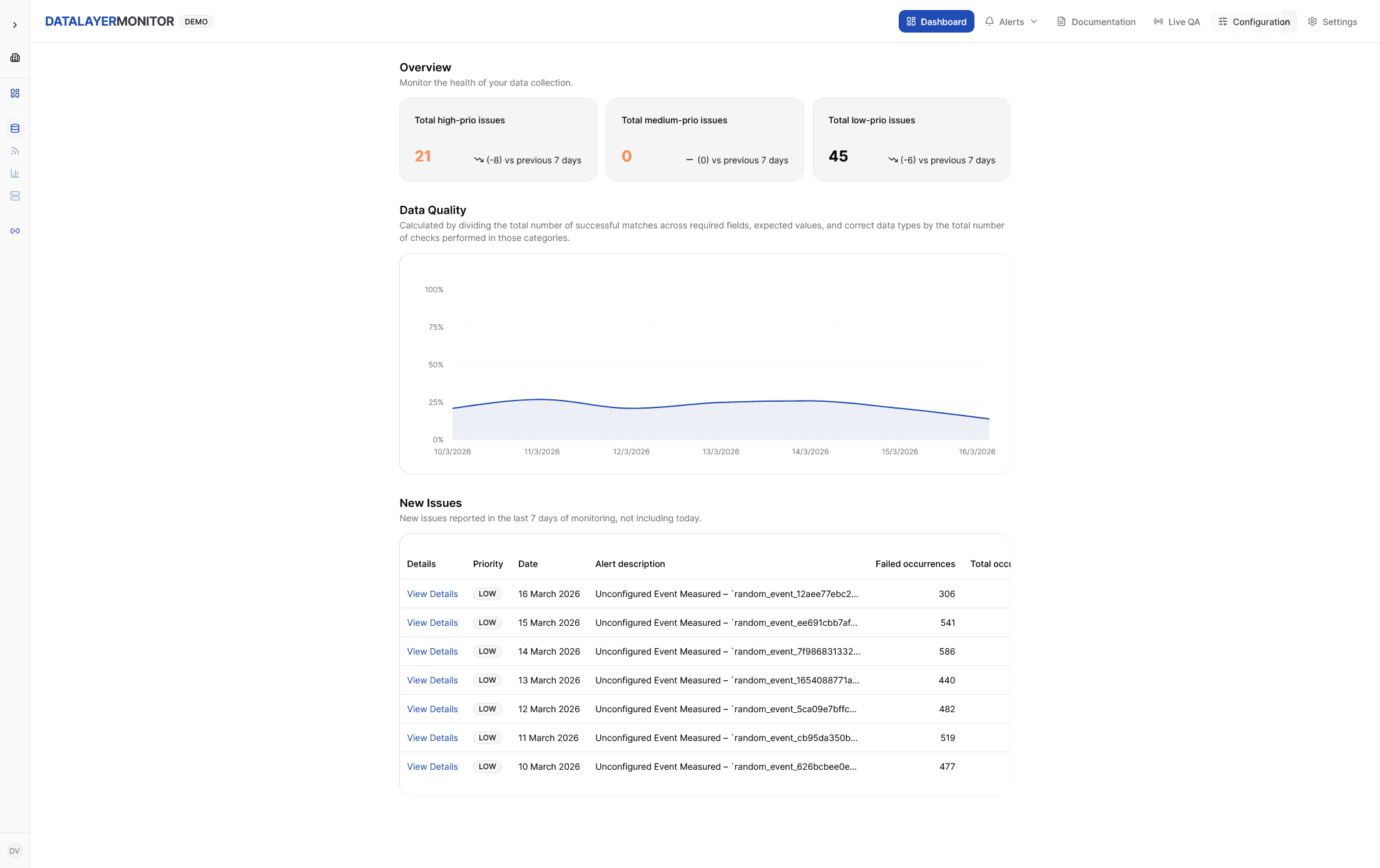Select the database stack icon in sidebar
Screen dimensions: 1380x868
click(x=15, y=128)
